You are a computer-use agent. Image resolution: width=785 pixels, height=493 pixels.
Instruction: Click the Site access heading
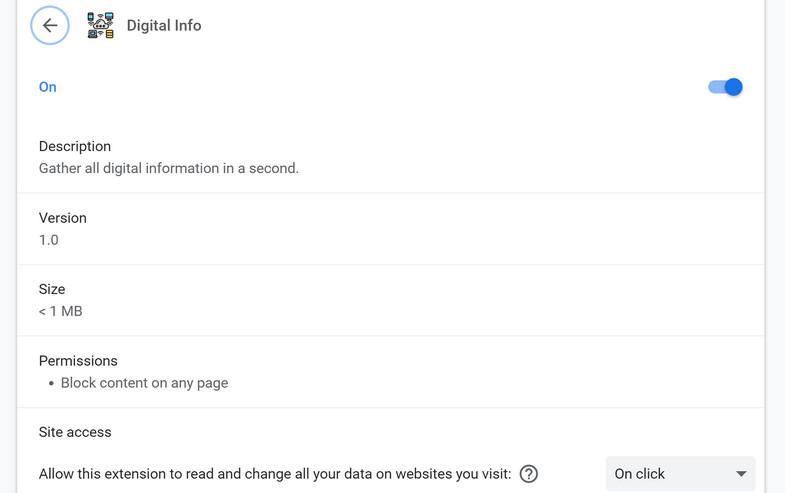click(75, 433)
